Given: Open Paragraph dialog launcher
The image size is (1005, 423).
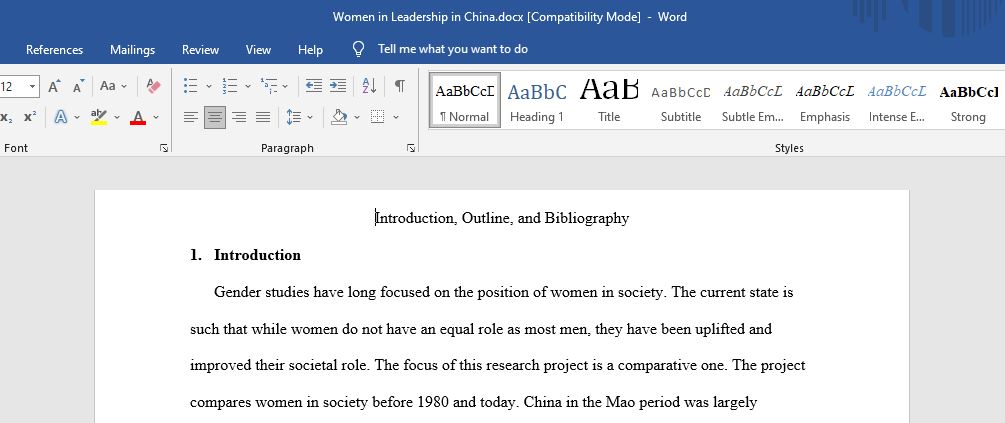Looking at the screenshot, I should tap(411, 148).
